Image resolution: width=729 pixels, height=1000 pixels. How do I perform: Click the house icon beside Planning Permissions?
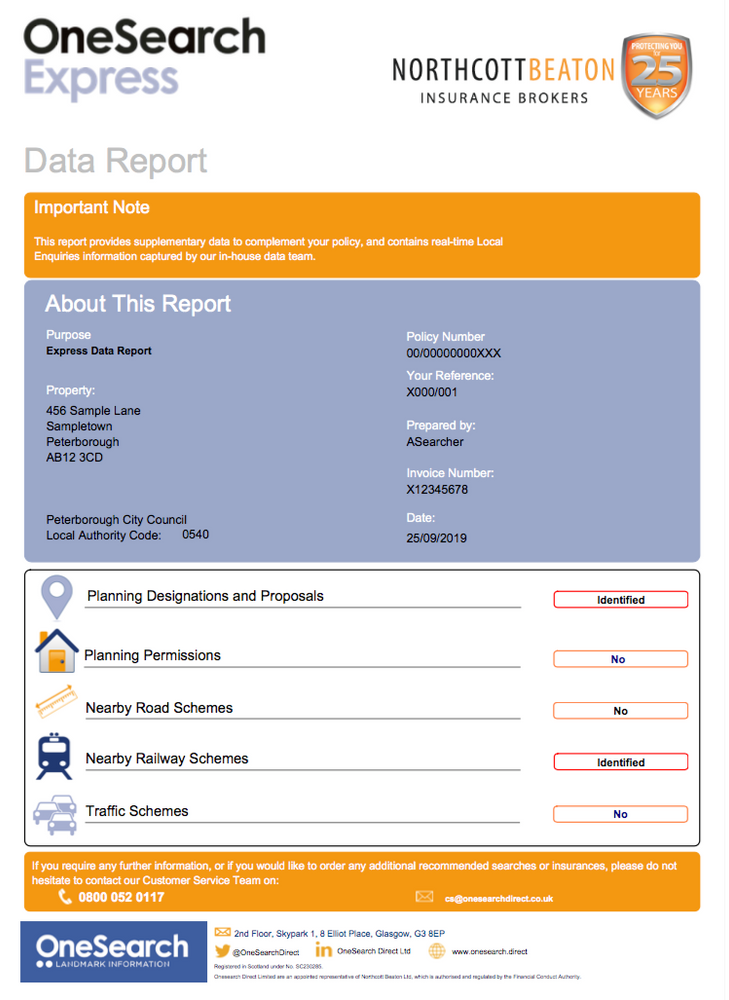tap(57, 651)
